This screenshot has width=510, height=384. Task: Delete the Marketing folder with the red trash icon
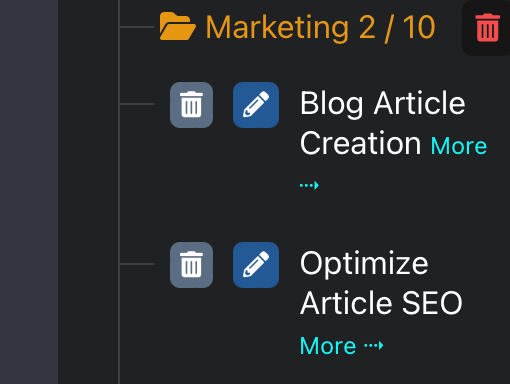(488, 28)
